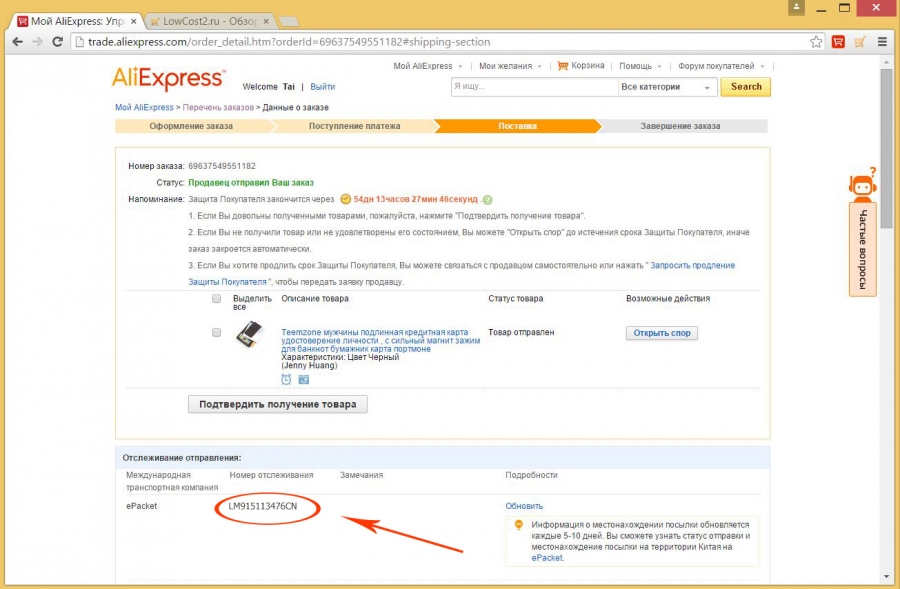Click the green help question mark icon
Viewport: 900px width, 589px height.
[487, 200]
